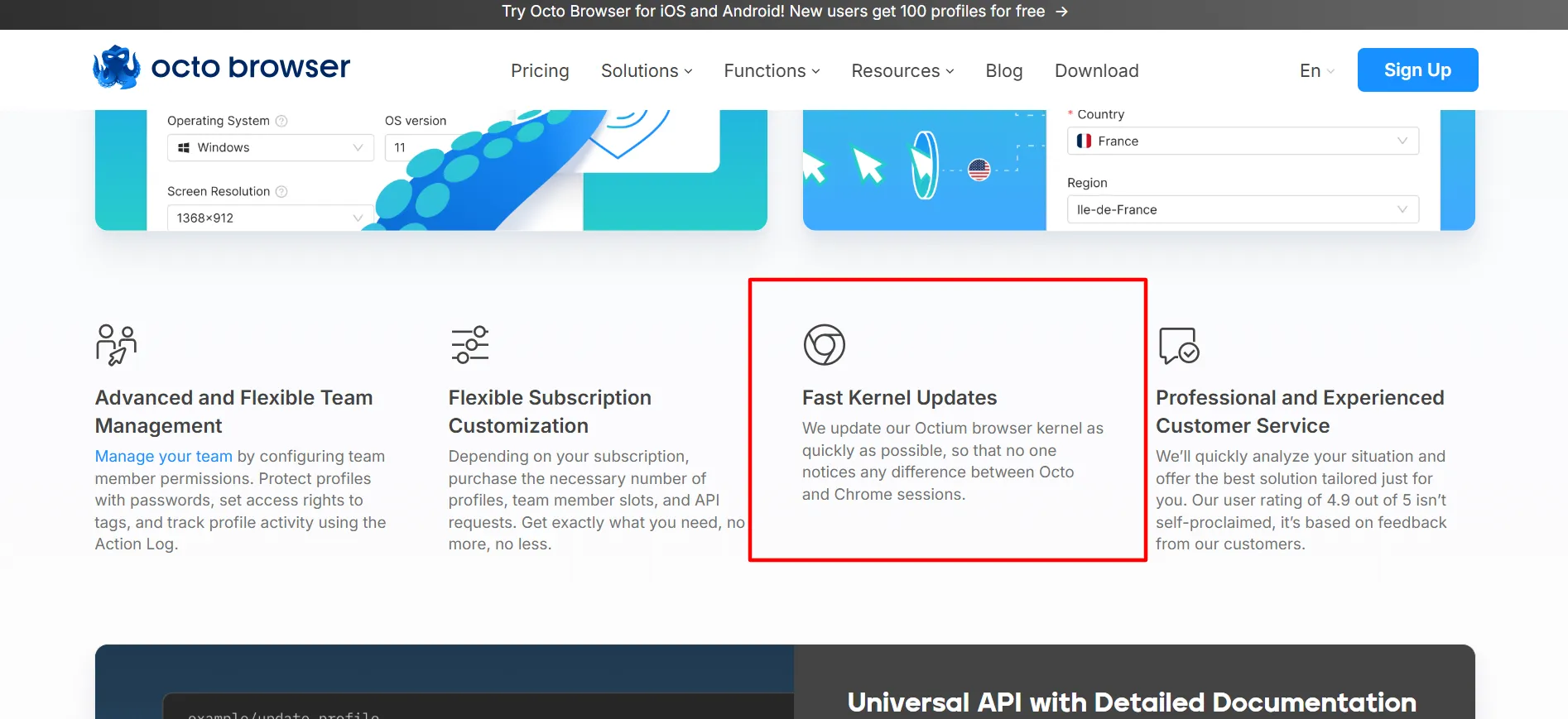Click the Fast Kernel Updates heading
1568x719 pixels.
pyautogui.click(x=899, y=398)
